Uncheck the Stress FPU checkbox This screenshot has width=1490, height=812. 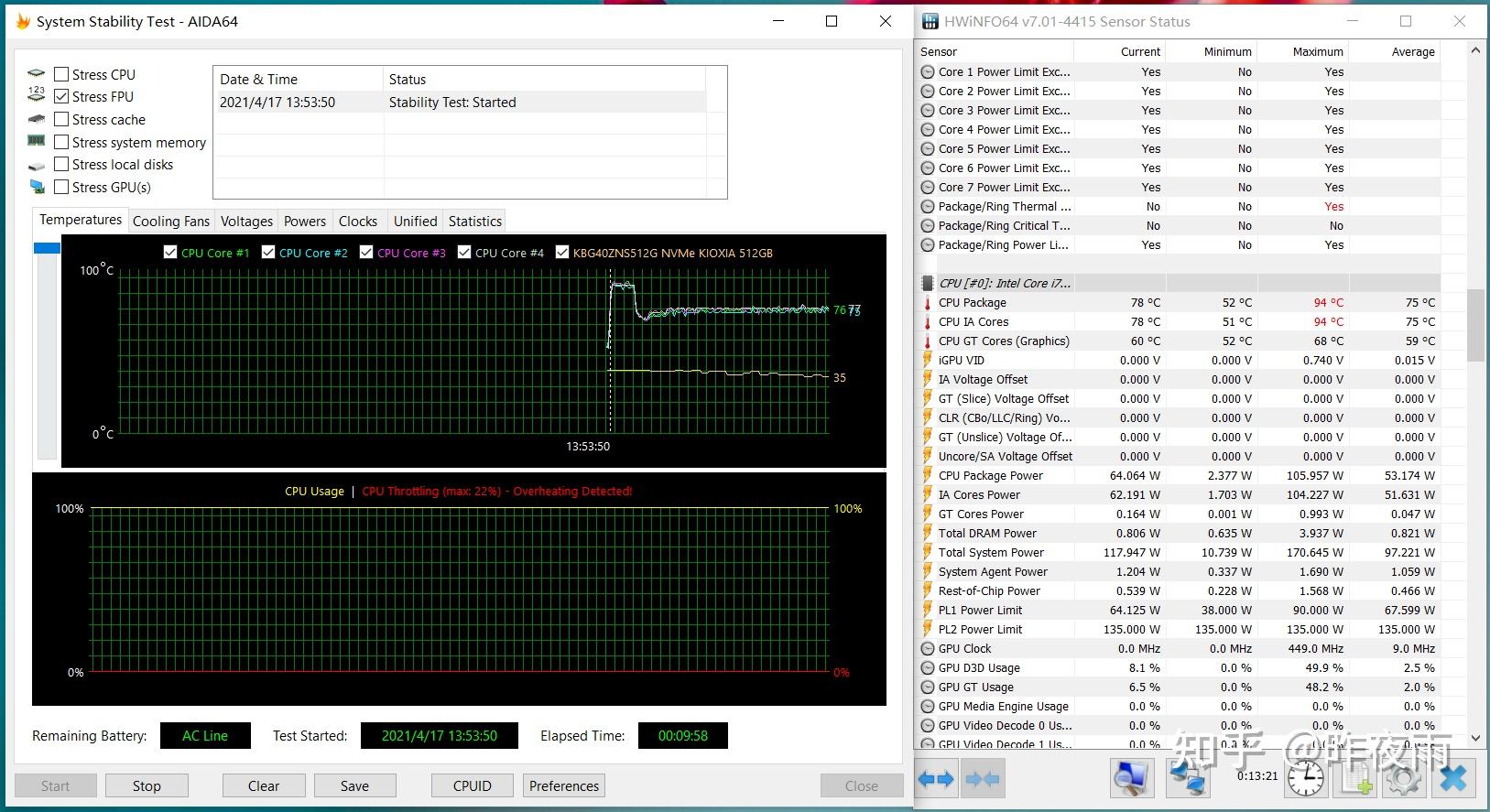(61, 96)
